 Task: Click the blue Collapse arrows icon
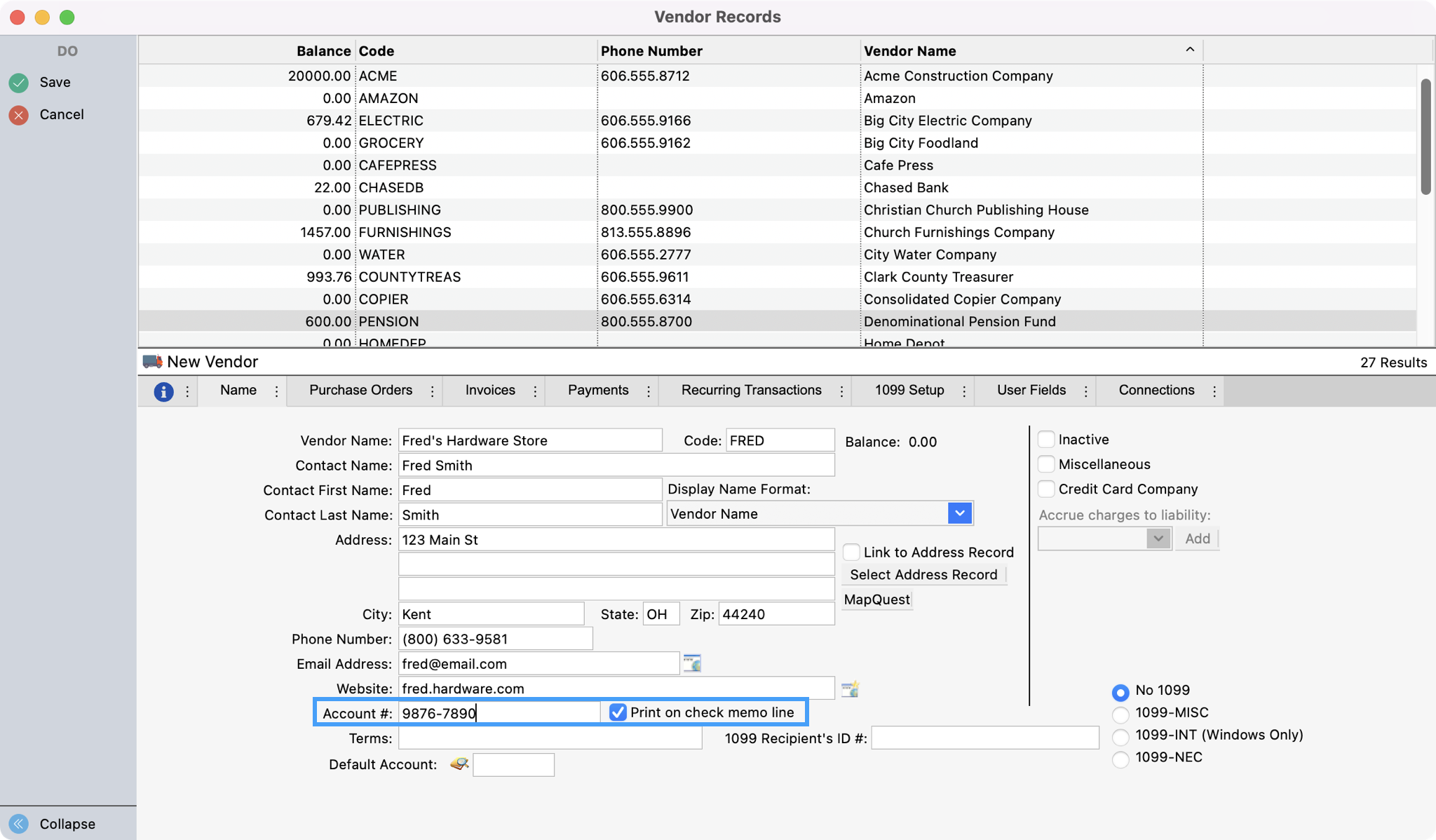19,824
